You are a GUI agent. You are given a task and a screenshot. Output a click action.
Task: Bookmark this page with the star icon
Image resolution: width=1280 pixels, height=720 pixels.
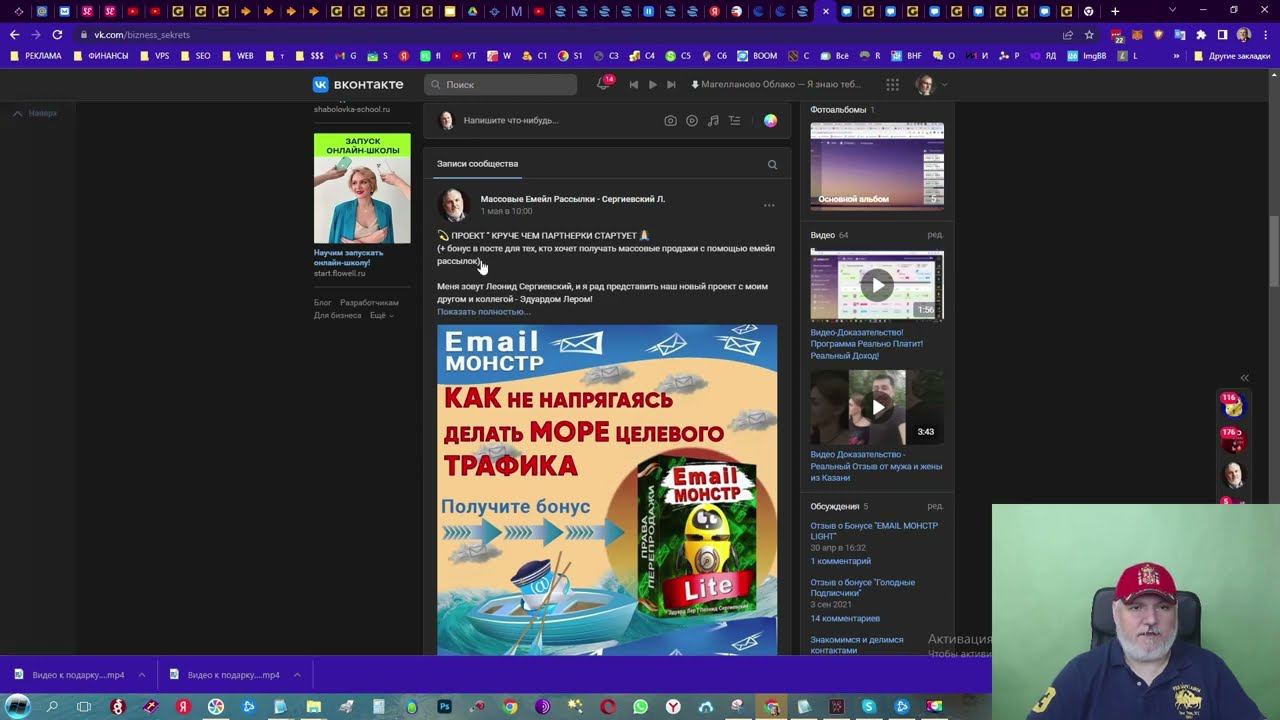pyautogui.click(x=1089, y=34)
